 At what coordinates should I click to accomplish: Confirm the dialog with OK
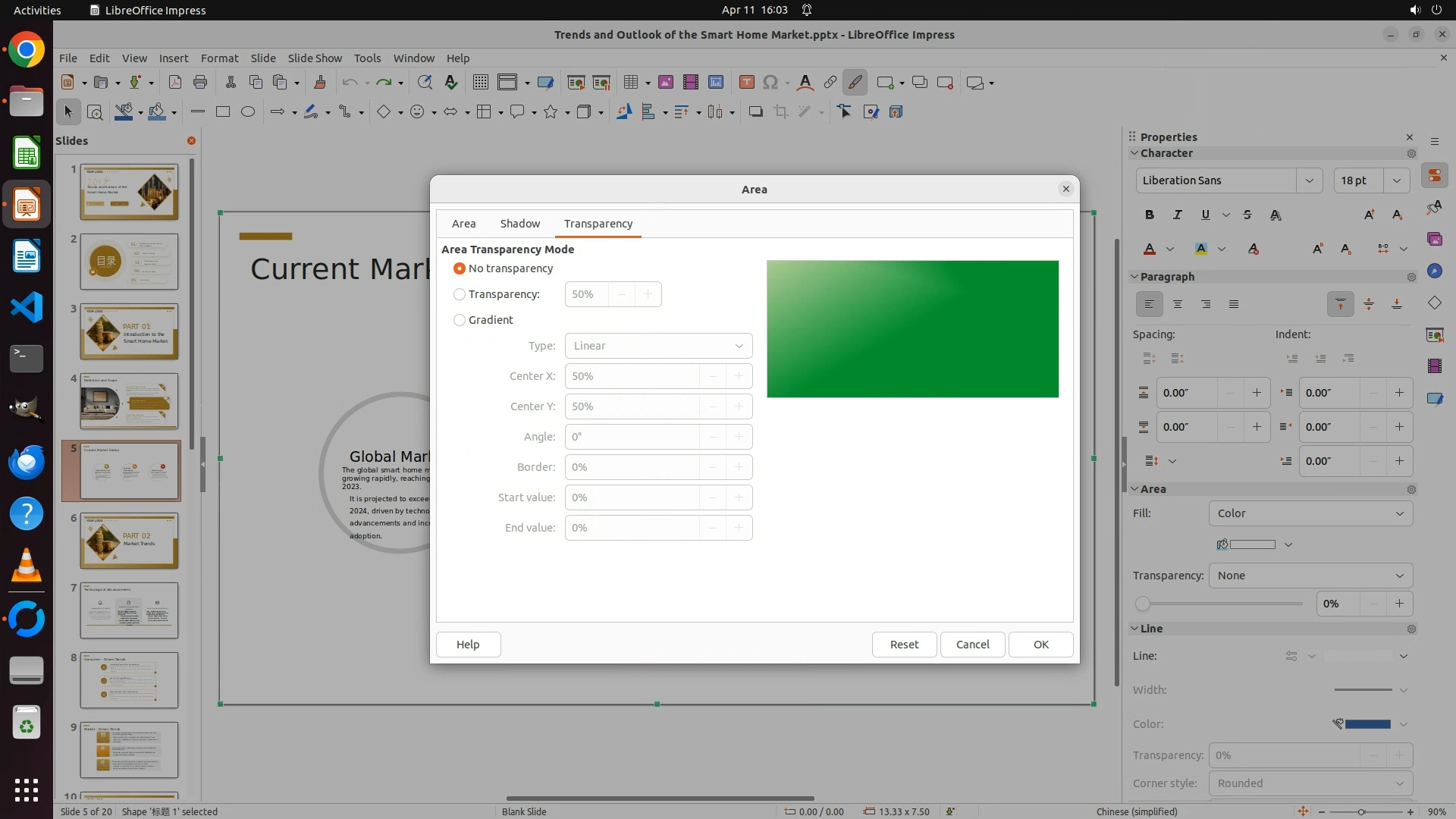click(1040, 645)
